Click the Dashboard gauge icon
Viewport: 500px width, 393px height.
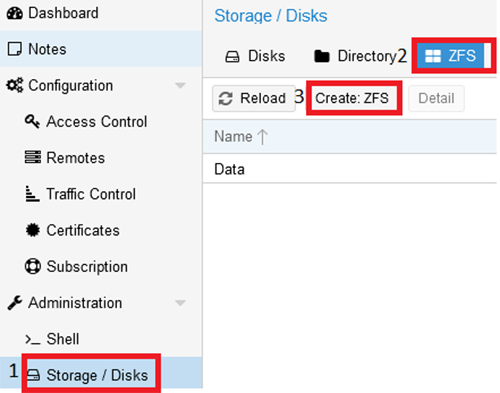click(x=15, y=13)
